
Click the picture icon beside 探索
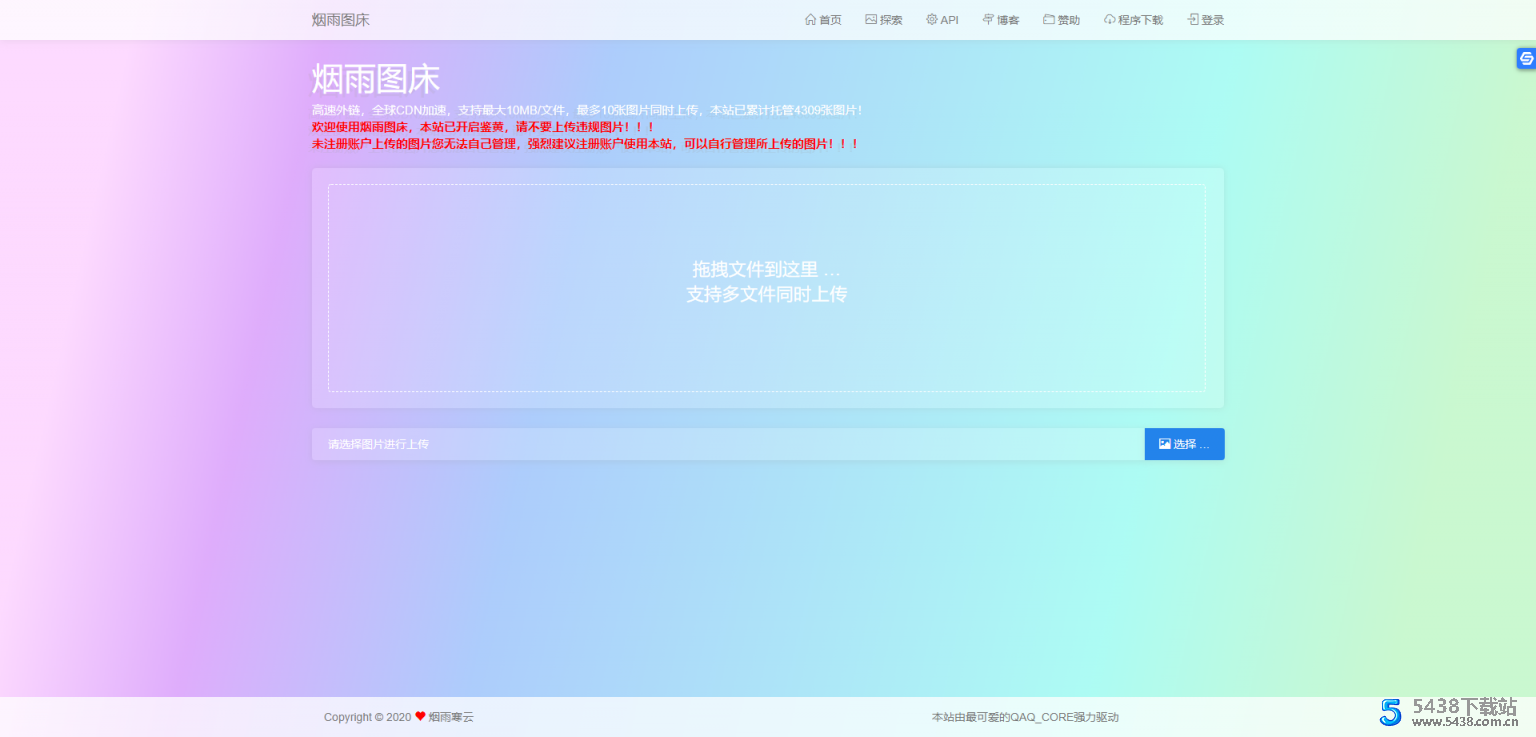[871, 20]
